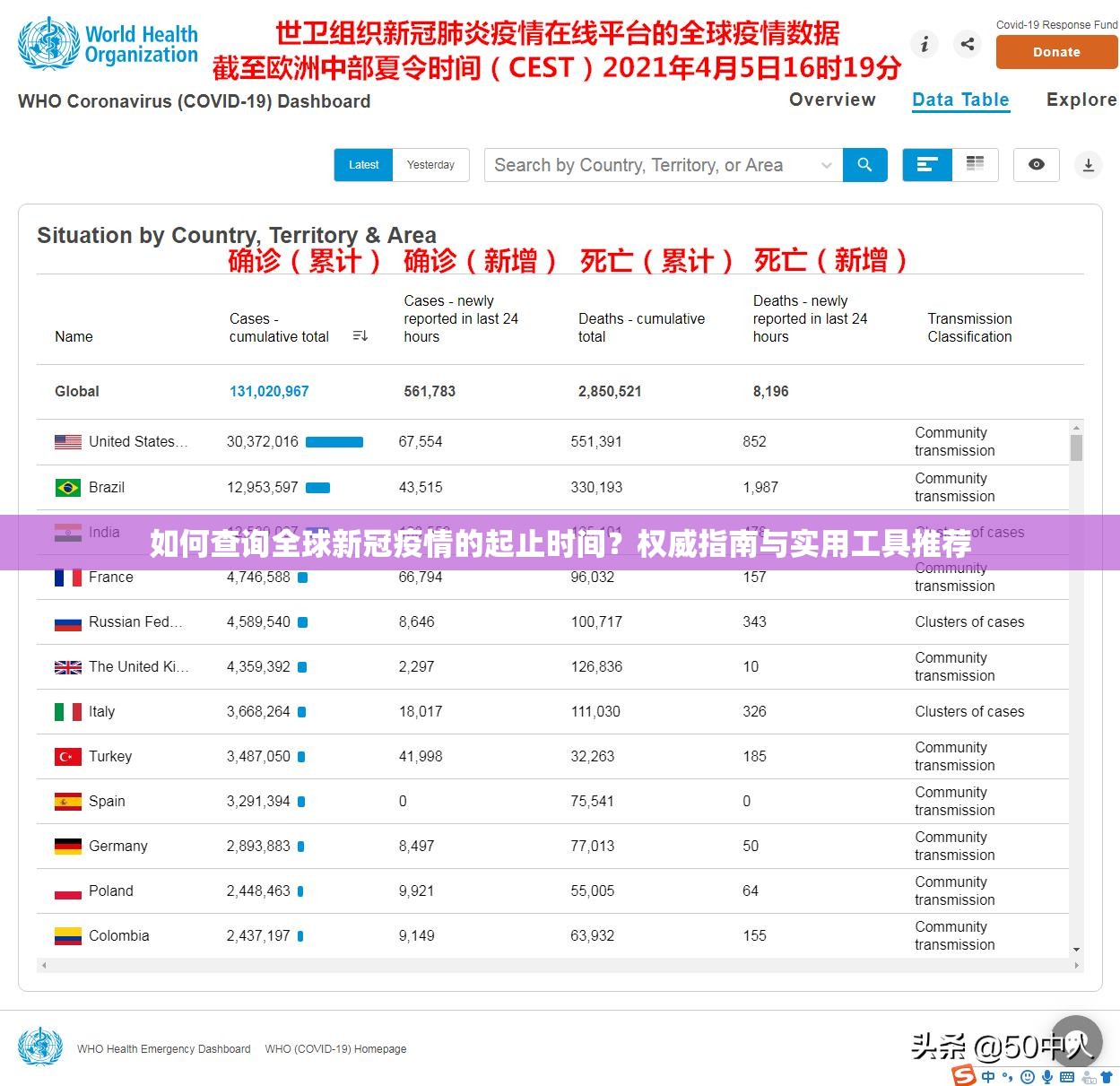Click the blue search magnifier button
1120x1086 pixels.
coord(864,165)
